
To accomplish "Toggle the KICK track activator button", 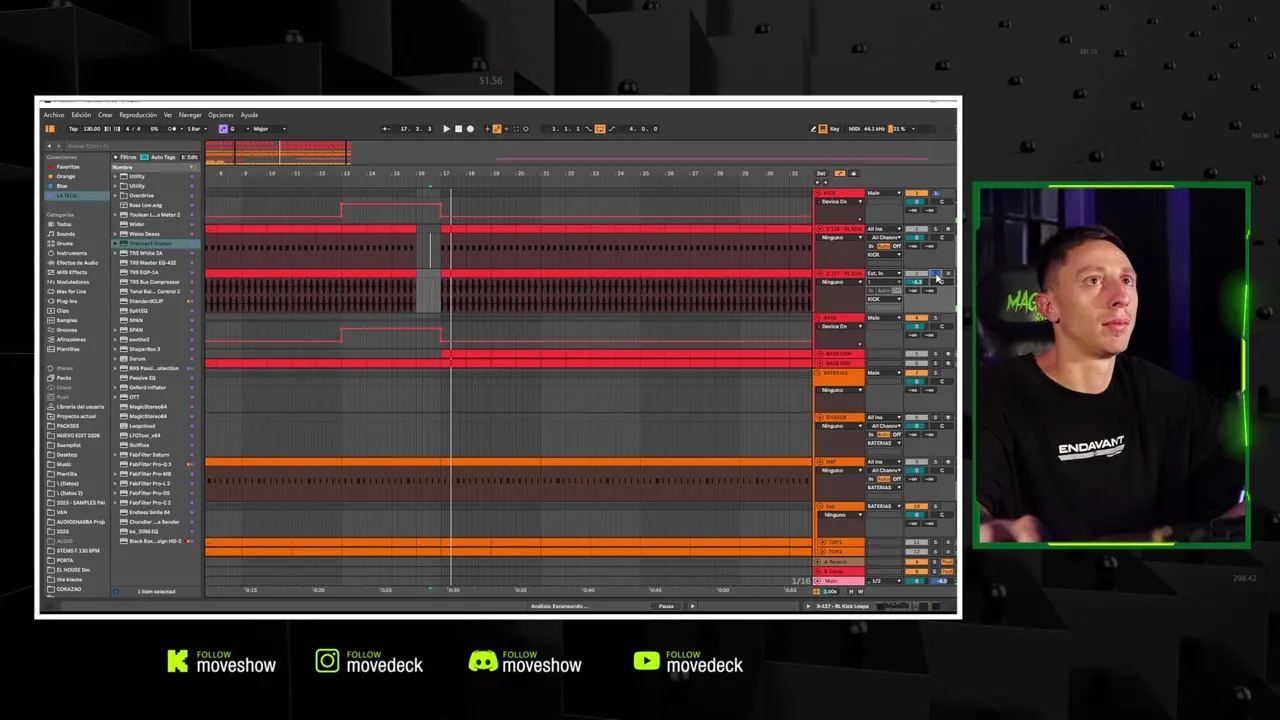I will pyautogui.click(x=917, y=193).
